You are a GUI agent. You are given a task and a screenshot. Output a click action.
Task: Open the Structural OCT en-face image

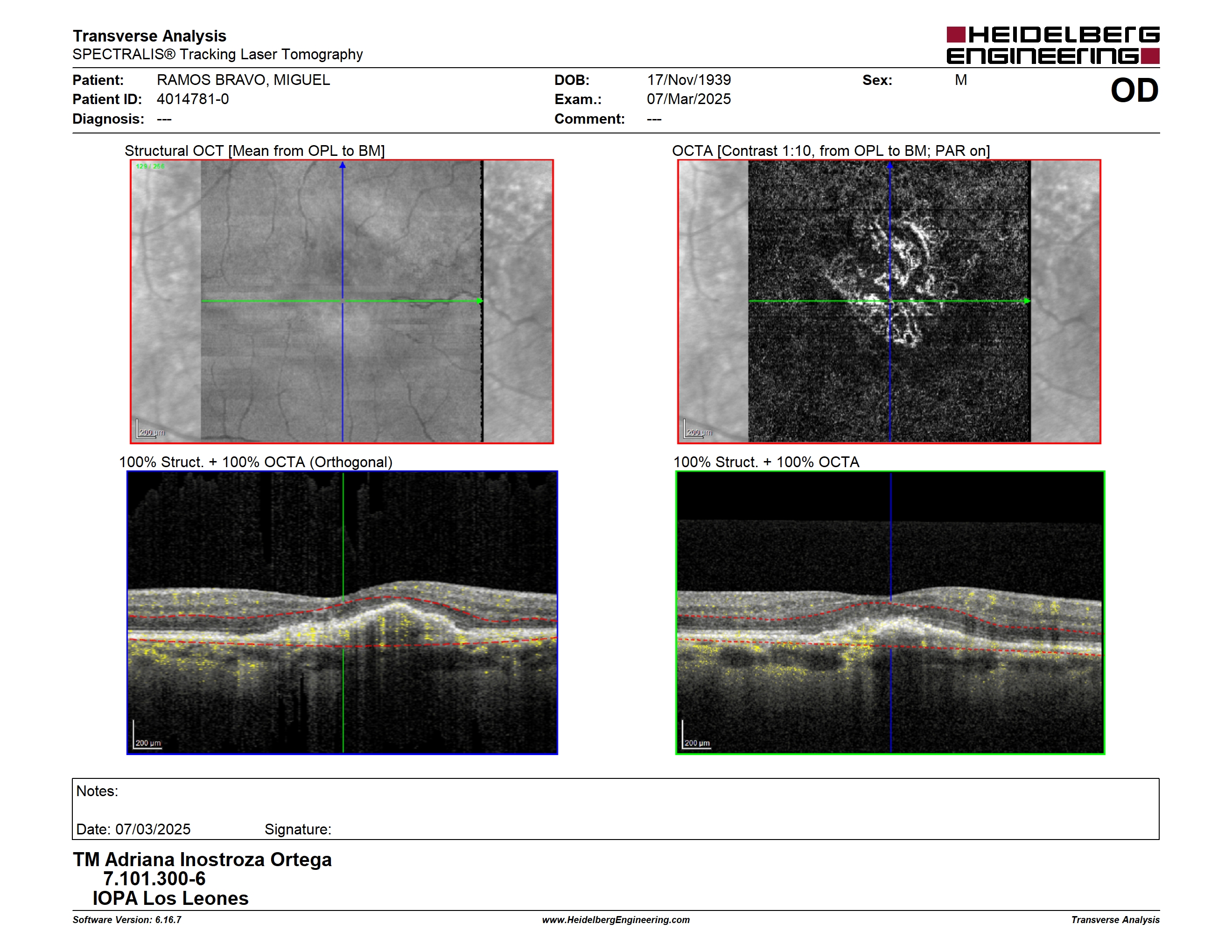[342, 301]
